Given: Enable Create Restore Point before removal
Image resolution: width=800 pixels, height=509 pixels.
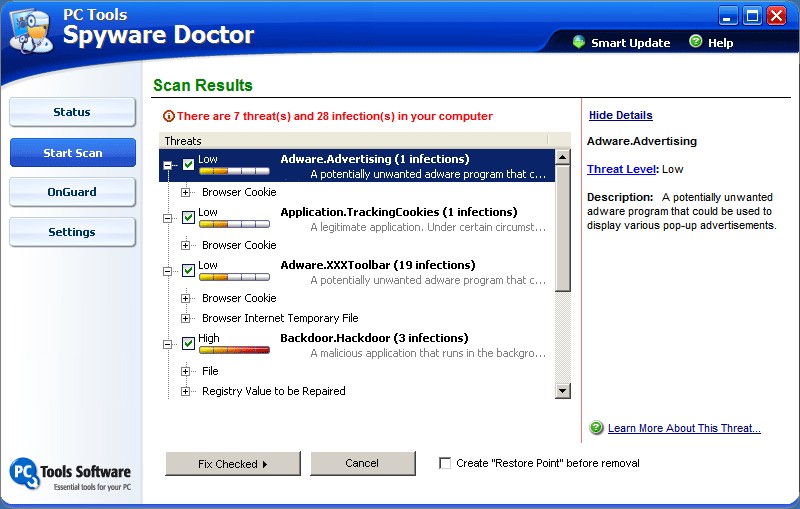Looking at the screenshot, I should point(445,463).
